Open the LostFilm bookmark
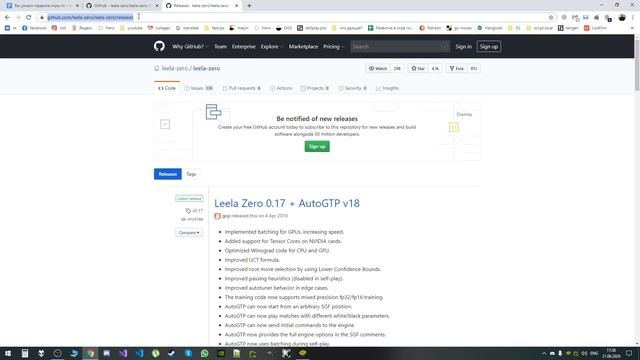 [595, 28]
